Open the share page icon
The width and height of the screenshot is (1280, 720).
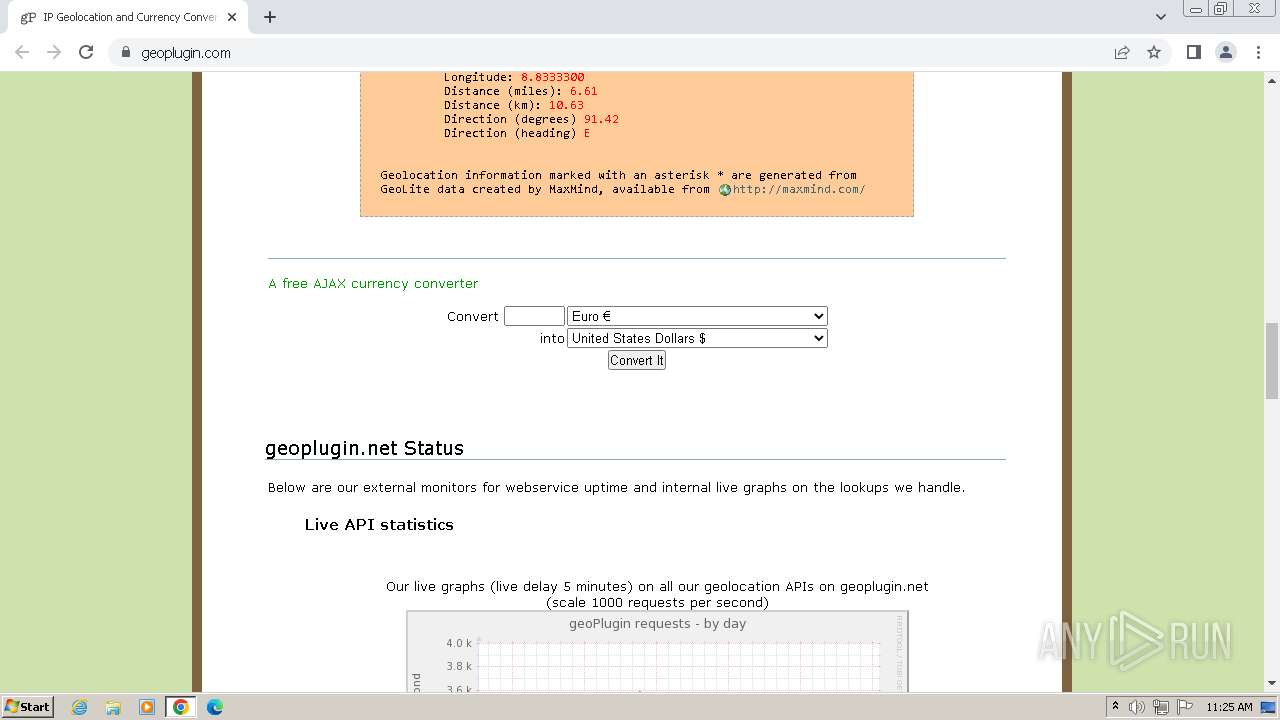pyautogui.click(x=1122, y=52)
